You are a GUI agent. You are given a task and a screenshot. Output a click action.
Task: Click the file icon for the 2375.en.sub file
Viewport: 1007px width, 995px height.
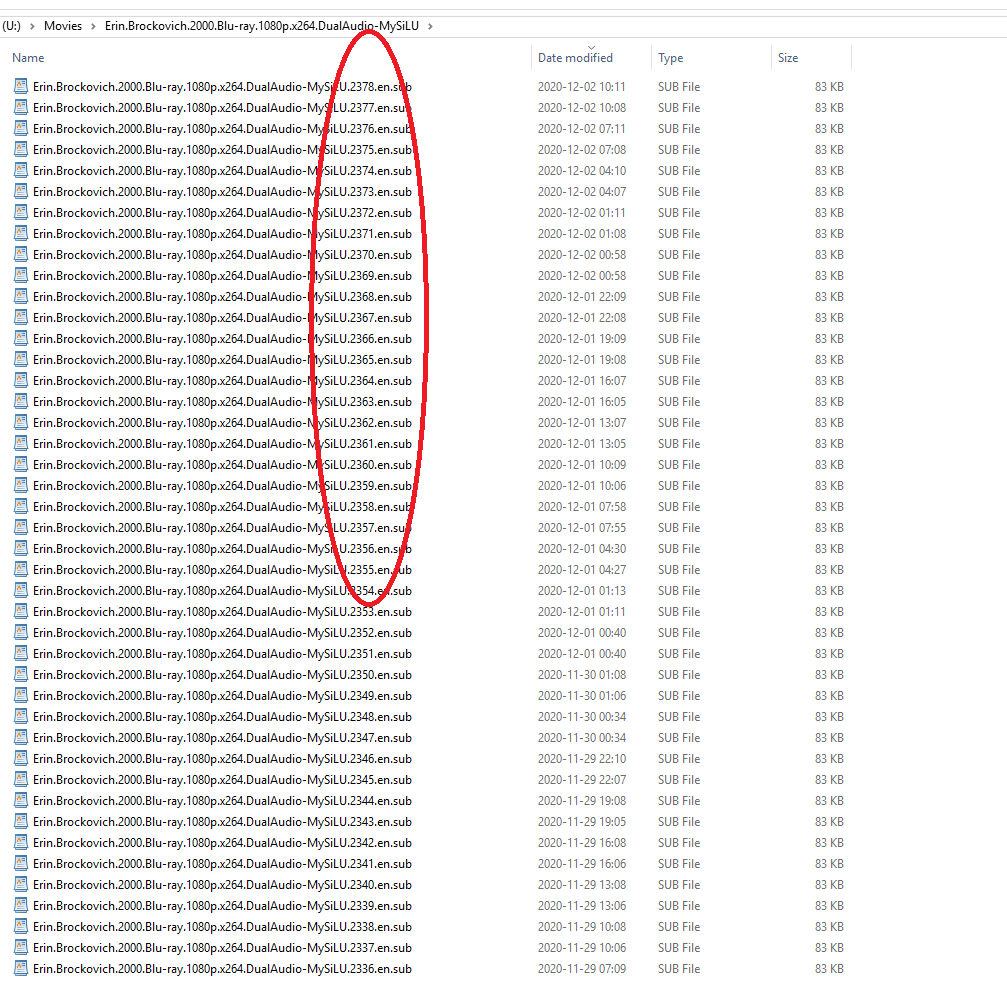(21, 149)
